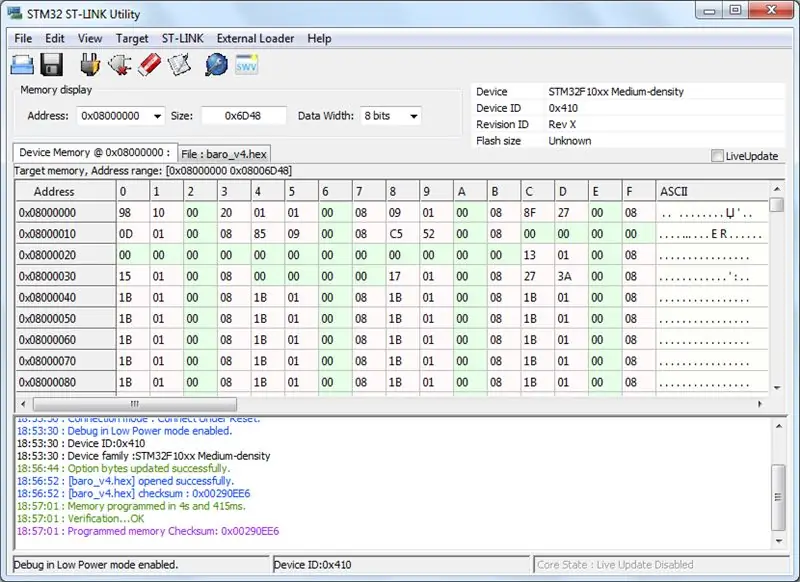Click the globe update icon in toolbar

[216, 65]
